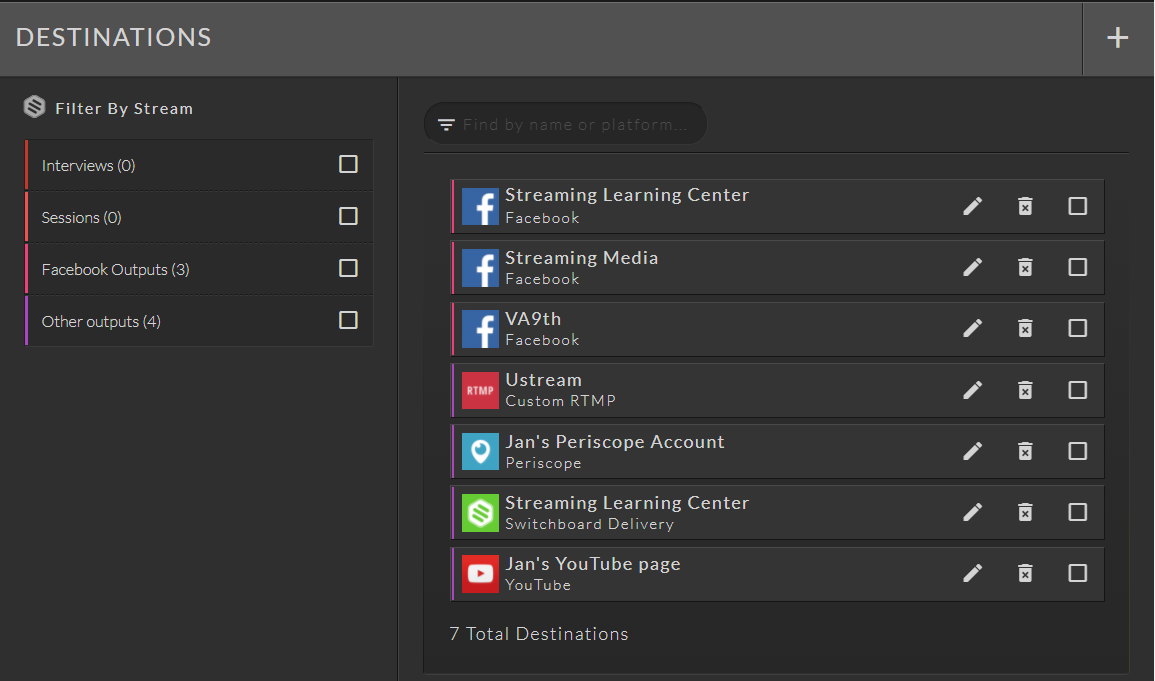Click the Ustream destination name
Viewport: 1155px width, 681px height.
(x=544, y=380)
